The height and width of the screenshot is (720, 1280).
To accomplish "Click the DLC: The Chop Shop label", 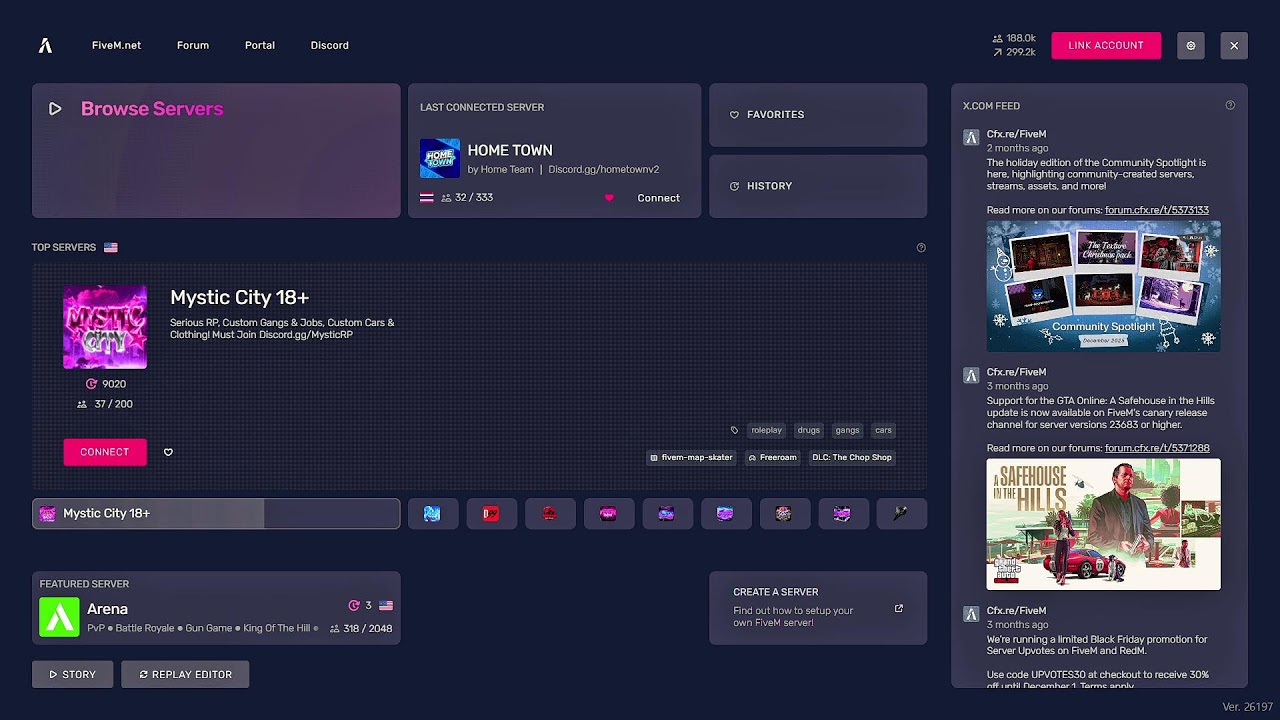I will [852, 457].
